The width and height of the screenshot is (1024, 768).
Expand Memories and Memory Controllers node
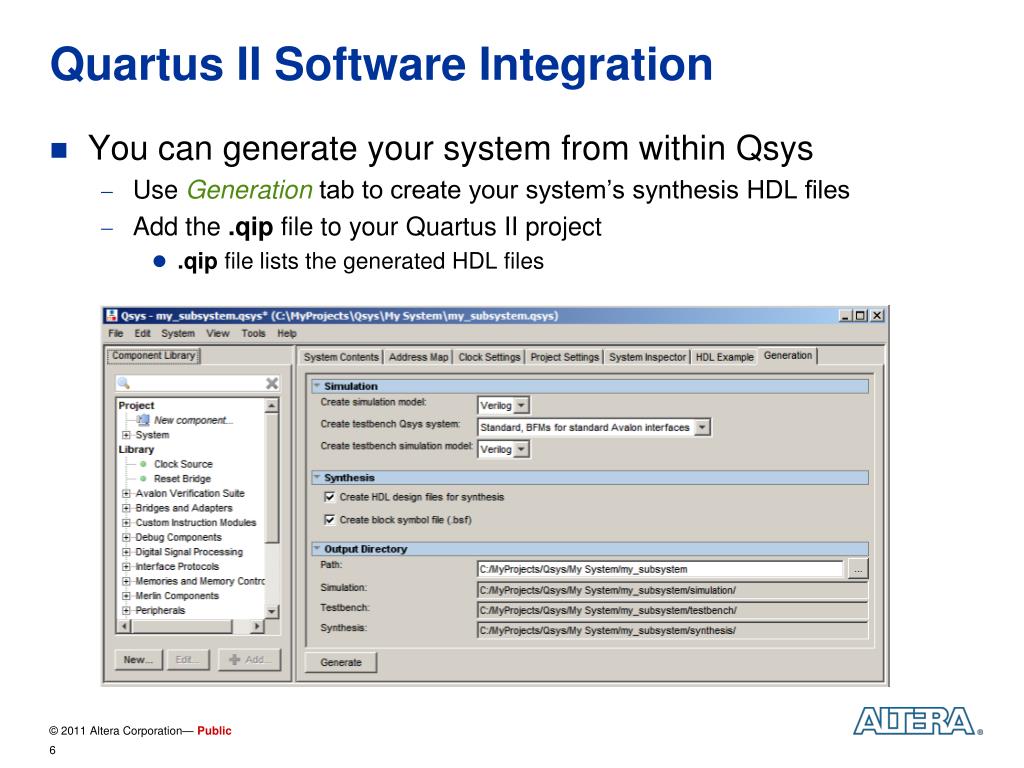click(126, 581)
